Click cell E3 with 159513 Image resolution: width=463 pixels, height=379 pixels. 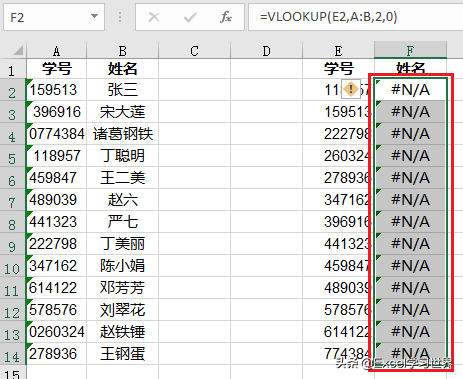(338, 112)
